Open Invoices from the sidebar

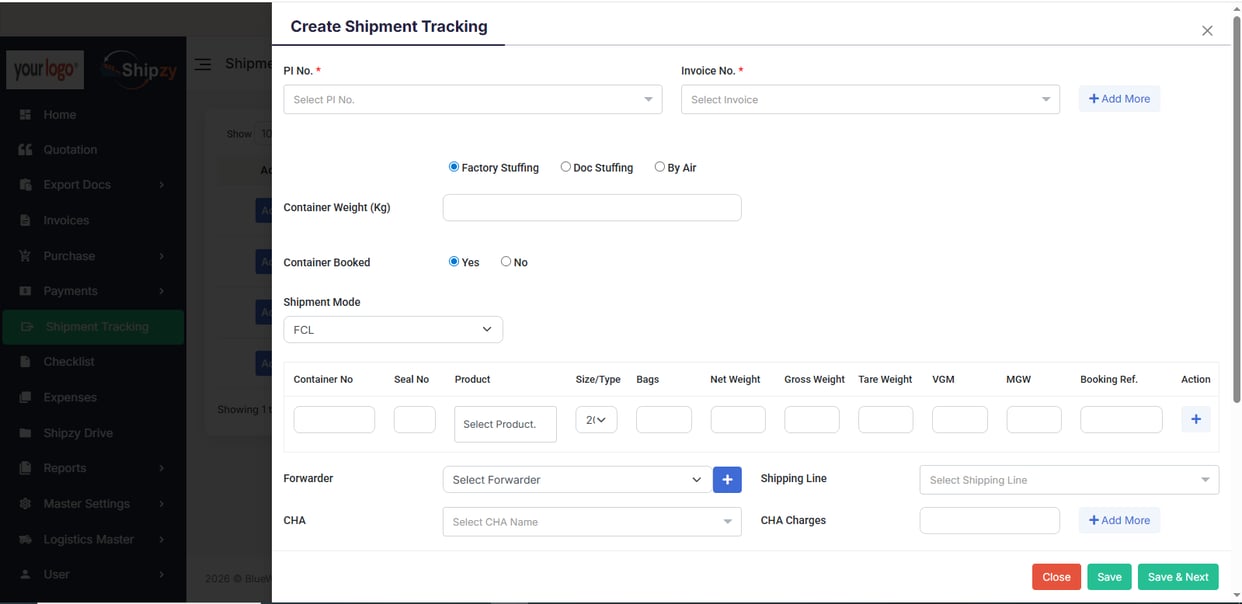(66, 220)
